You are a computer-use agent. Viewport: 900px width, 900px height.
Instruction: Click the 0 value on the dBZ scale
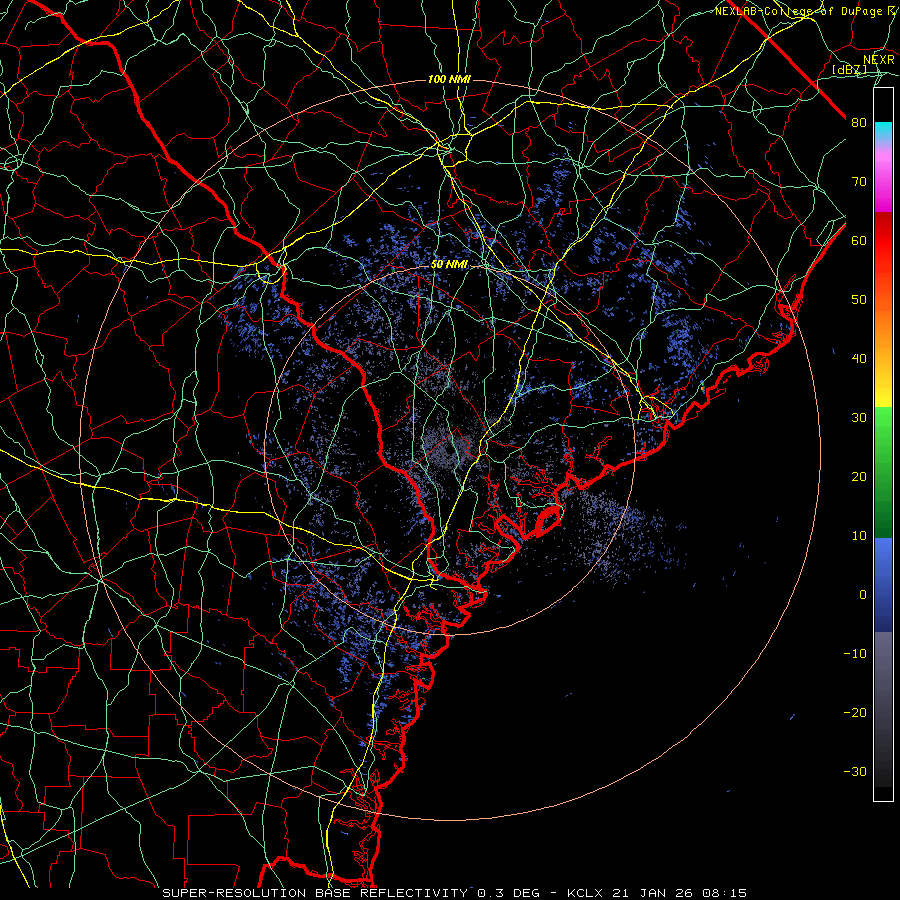pyautogui.click(x=863, y=595)
